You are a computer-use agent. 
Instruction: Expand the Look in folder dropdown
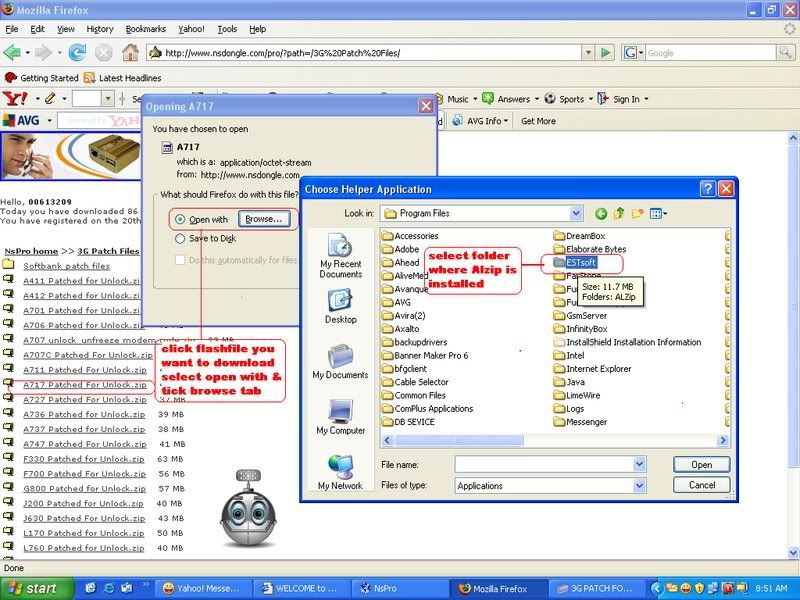pyautogui.click(x=576, y=213)
